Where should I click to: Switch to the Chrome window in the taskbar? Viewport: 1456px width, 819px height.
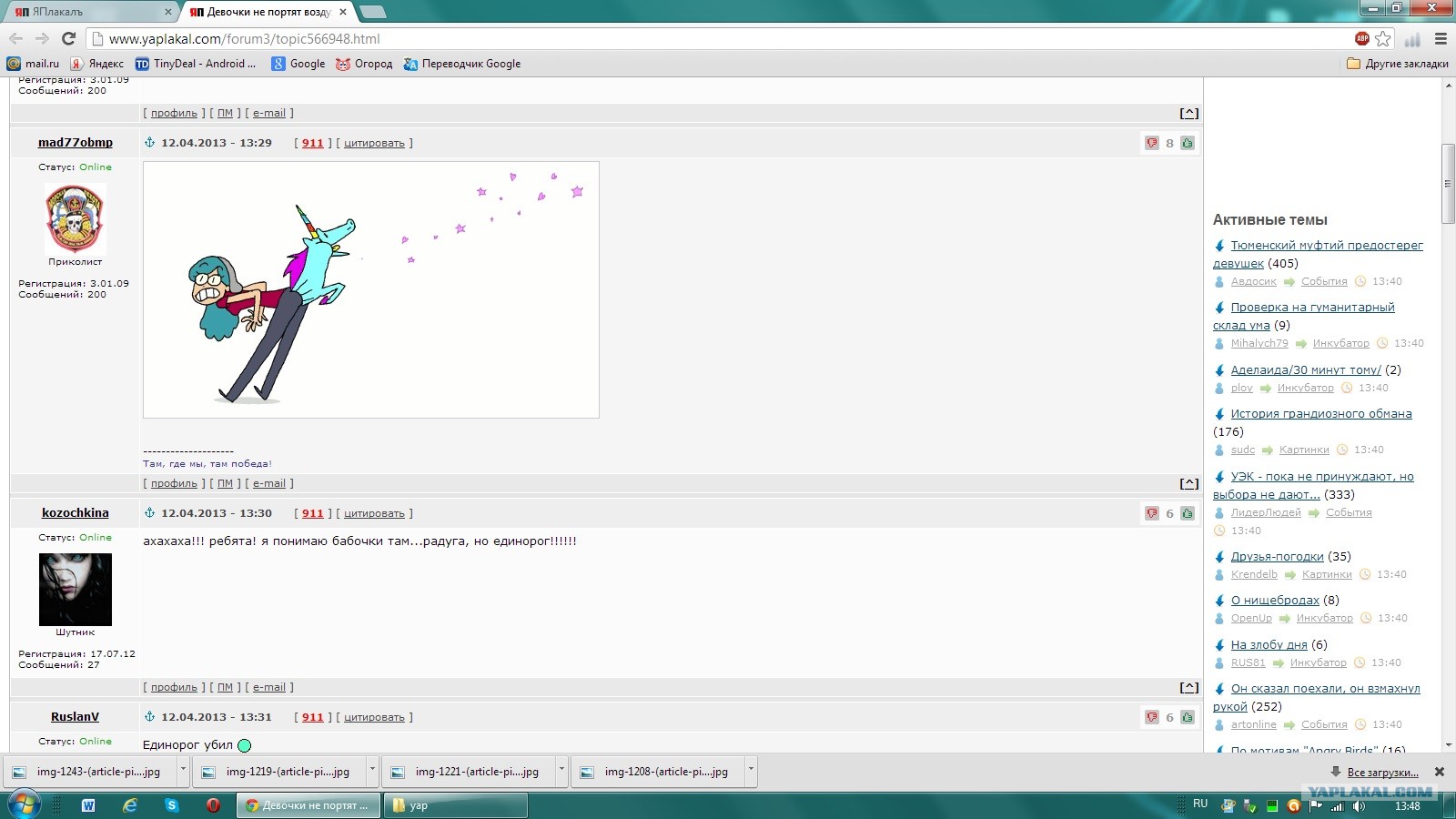(308, 805)
